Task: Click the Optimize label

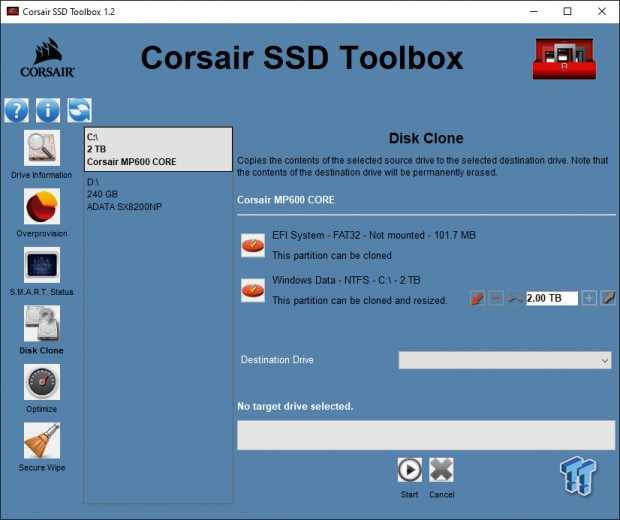Action: pyautogui.click(x=42, y=409)
